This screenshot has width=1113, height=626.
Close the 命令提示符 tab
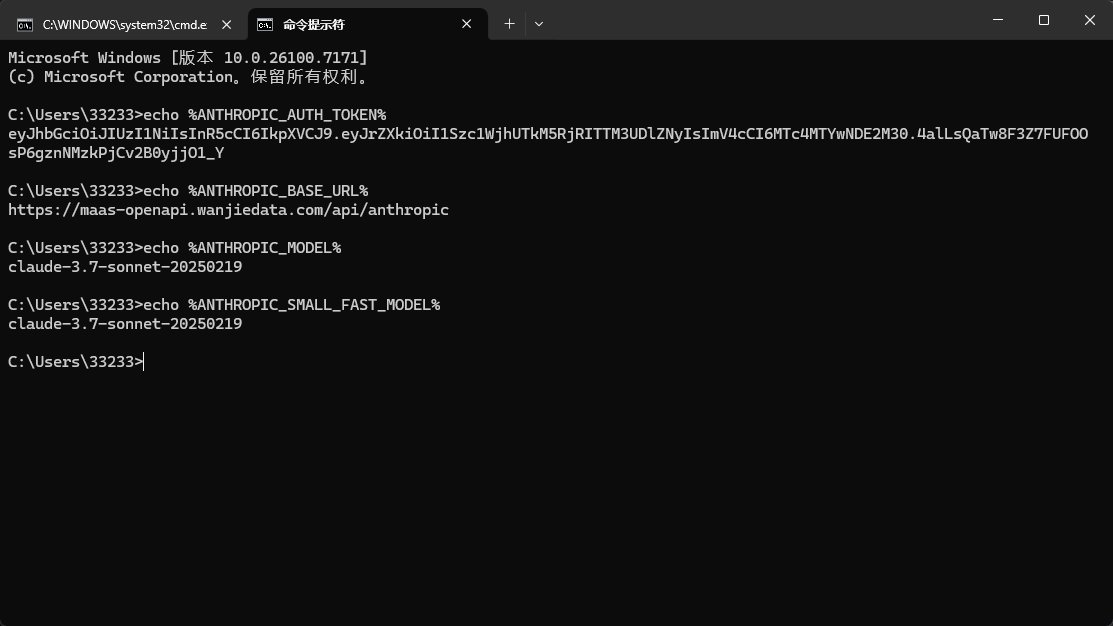[x=466, y=24]
